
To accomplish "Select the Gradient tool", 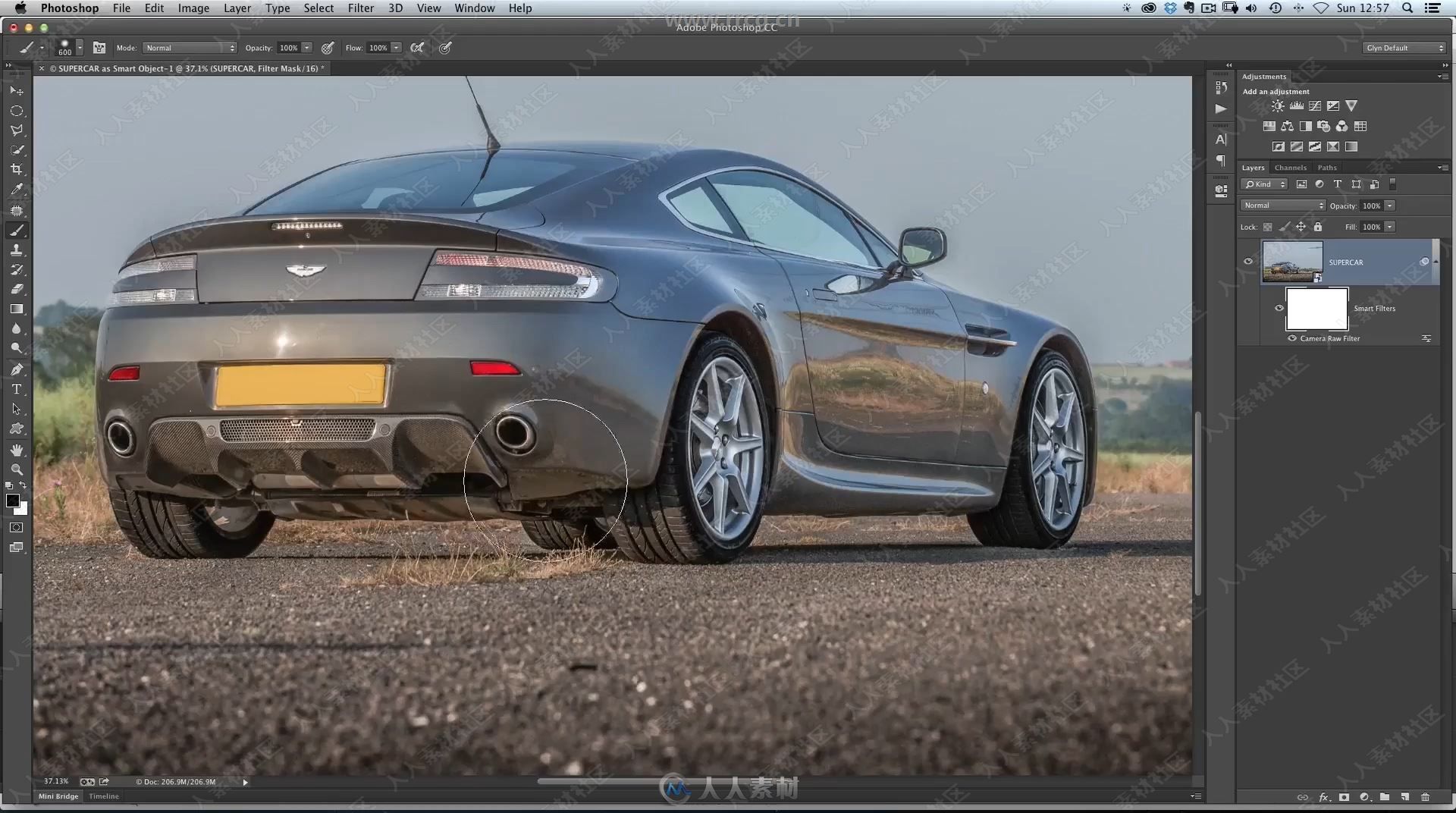I will pyautogui.click(x=16, y=309).
